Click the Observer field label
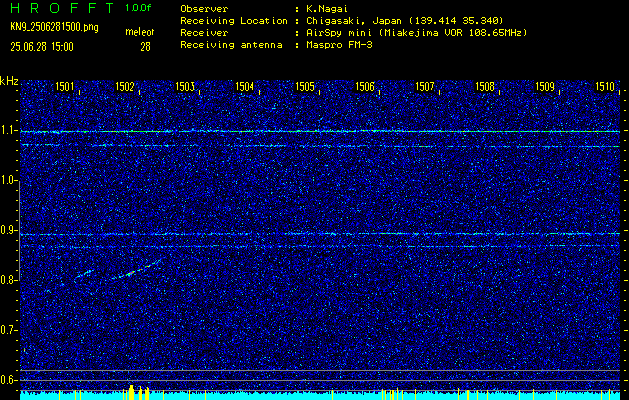This screenshot has height=400, width=629. pyautogui.click(x=204, y=9)
